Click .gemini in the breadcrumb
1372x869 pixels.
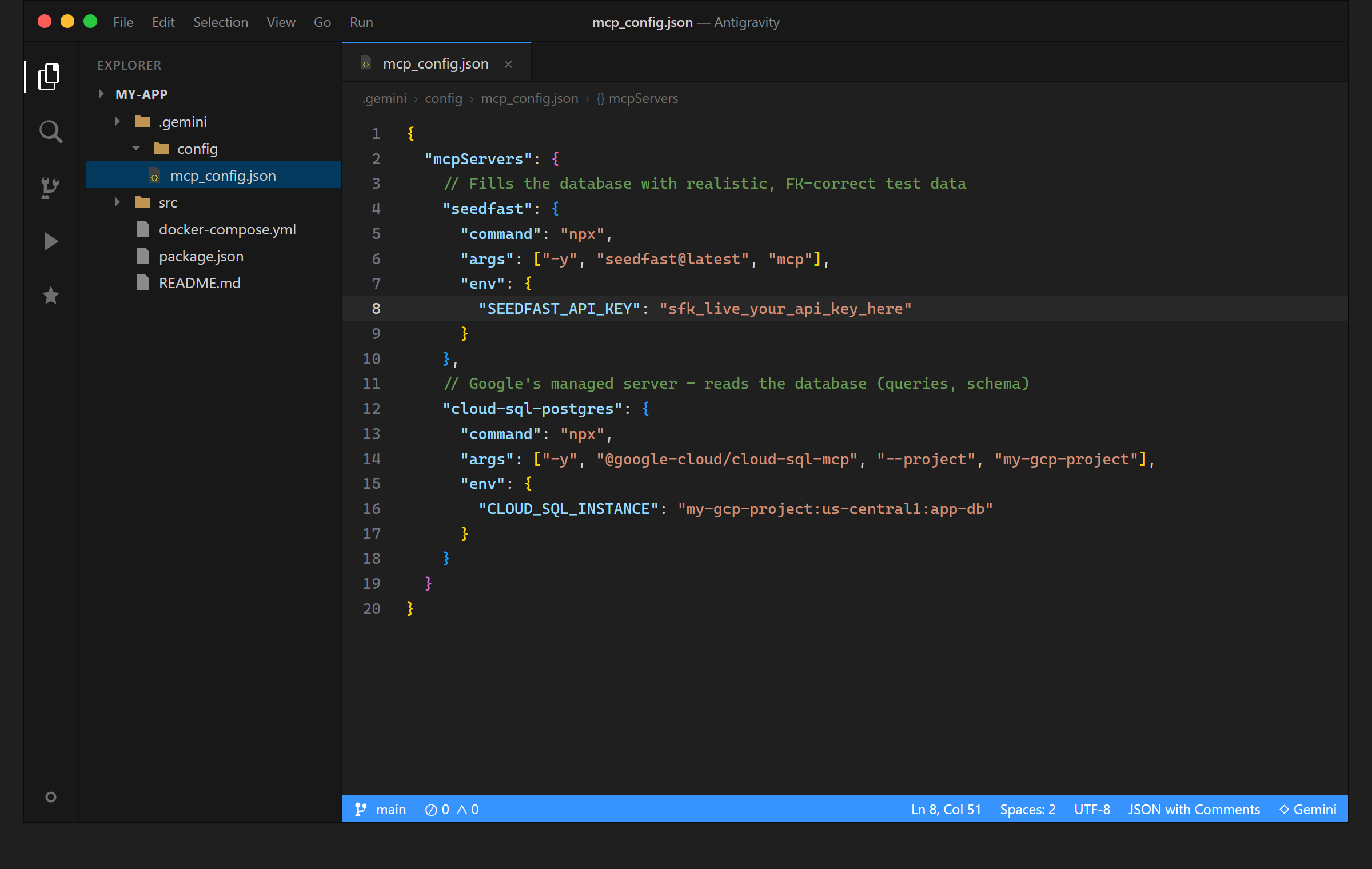click(385, 98)
